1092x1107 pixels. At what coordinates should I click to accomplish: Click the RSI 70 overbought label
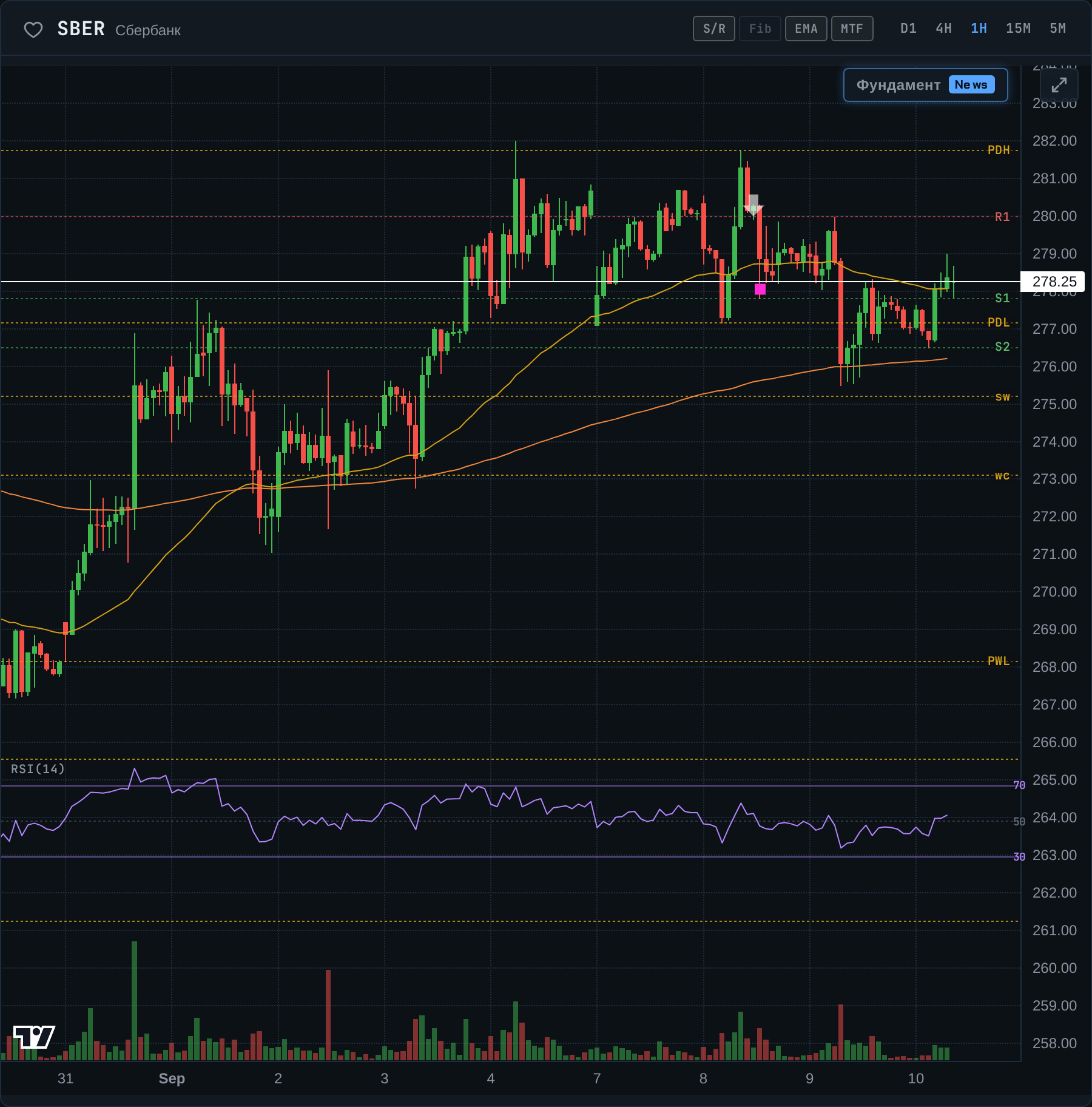tap(1019, 785)
